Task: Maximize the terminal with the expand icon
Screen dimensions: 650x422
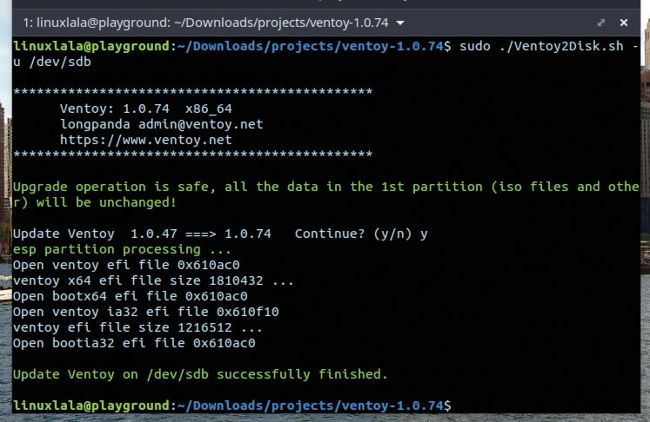Action: tap(601, 21)
